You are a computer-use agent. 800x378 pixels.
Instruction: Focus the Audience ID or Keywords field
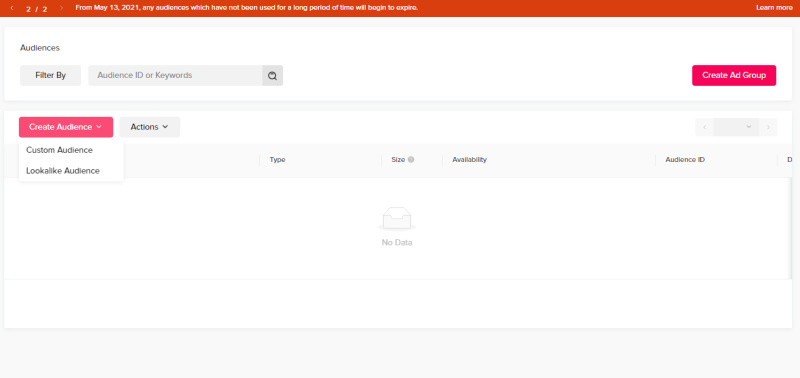tap(176, 75)
